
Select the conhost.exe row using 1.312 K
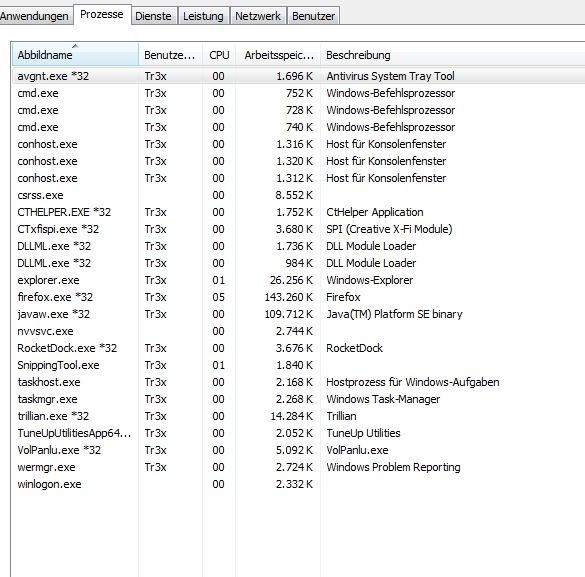pyautogui.click(x=298, y=178)
